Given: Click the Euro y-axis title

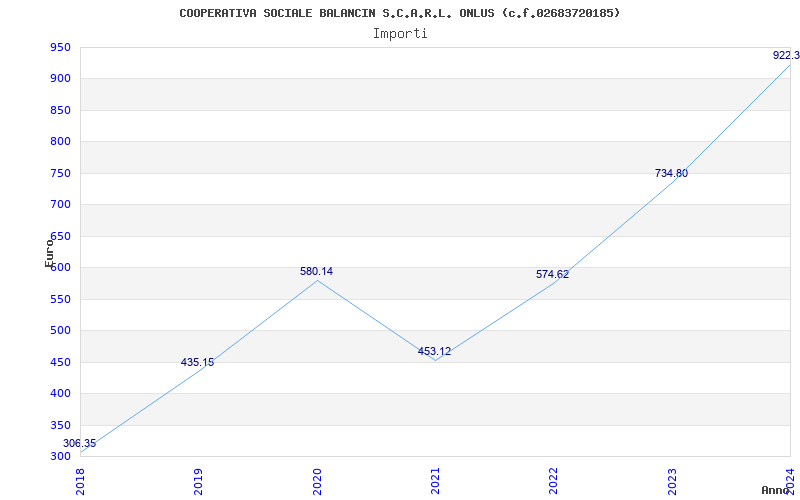Looking at the screenshot, I should click(49, 253).
